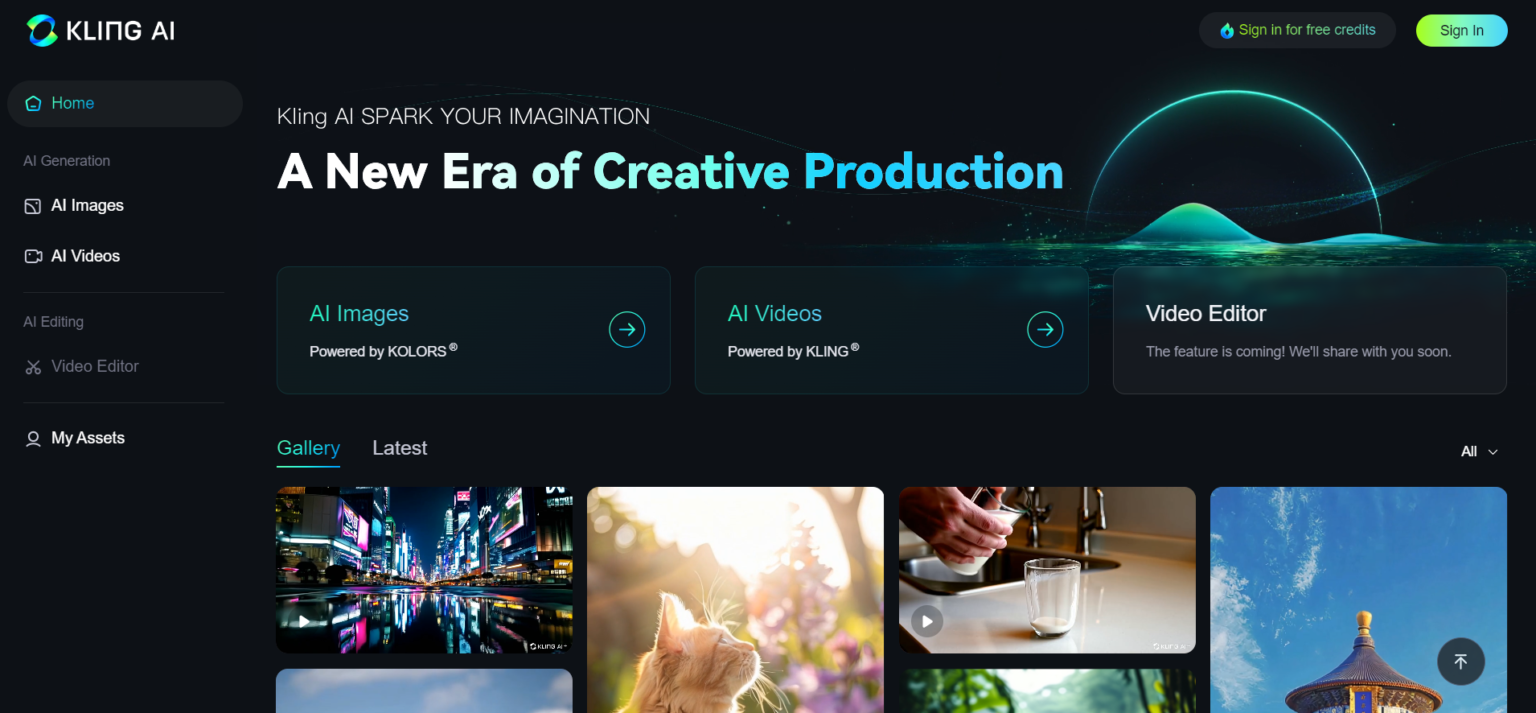Select the Gallery tab

pos(308,448)
